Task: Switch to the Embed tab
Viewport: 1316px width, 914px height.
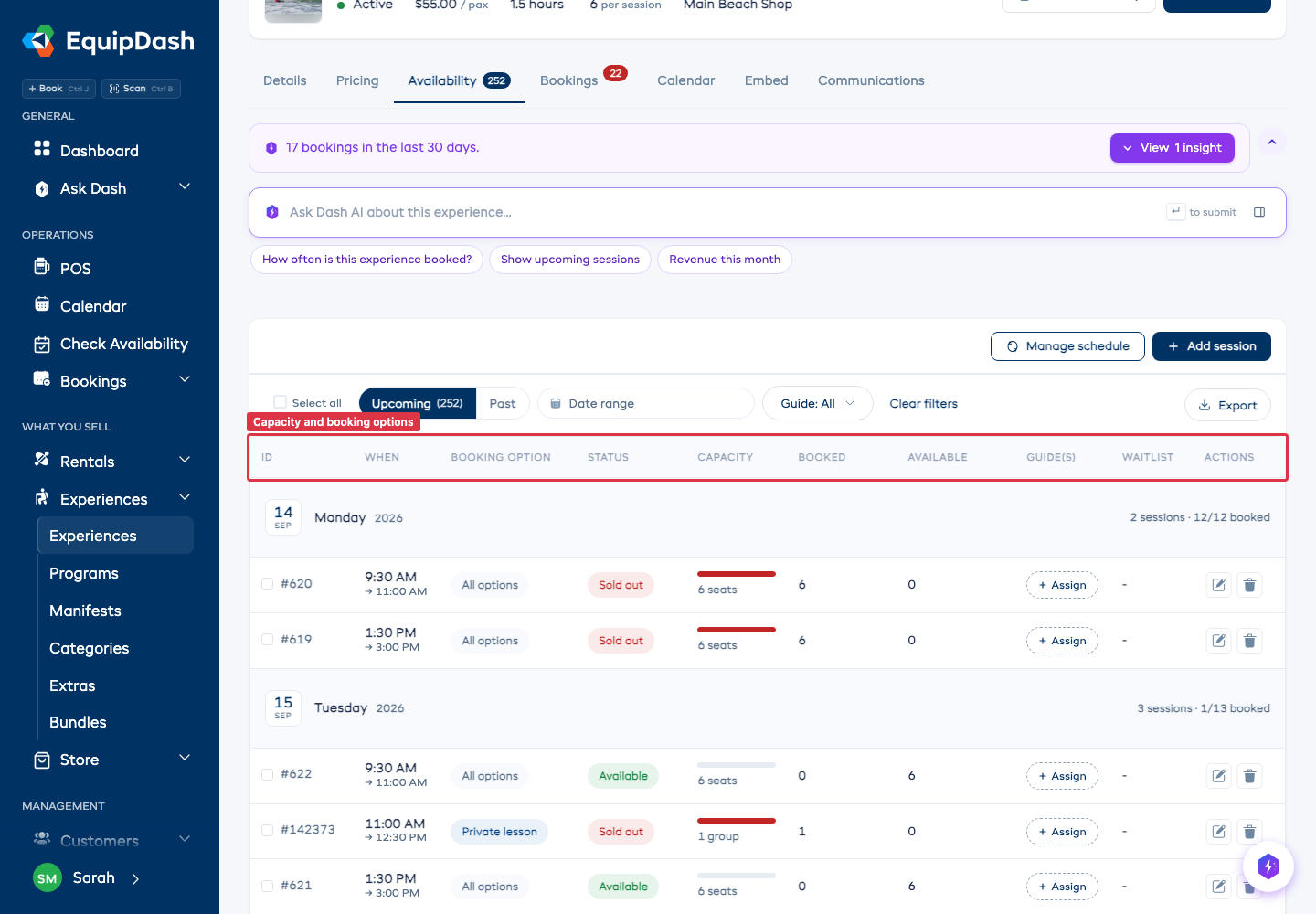Action: coord(767,81)
